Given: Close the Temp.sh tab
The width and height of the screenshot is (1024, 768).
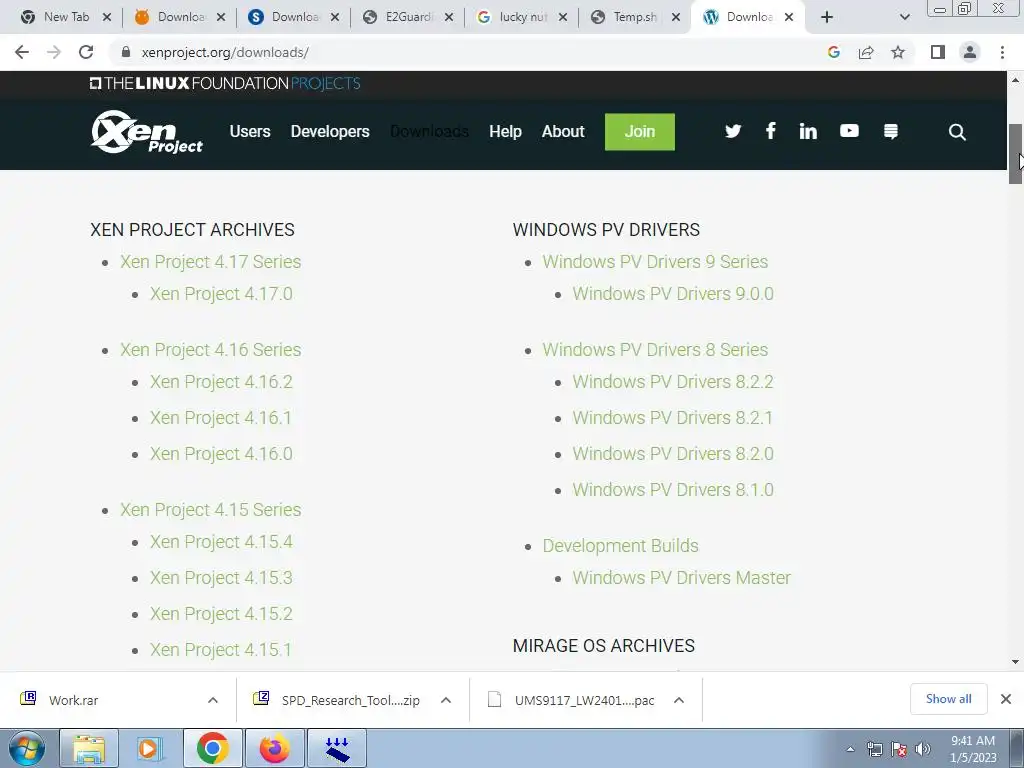Looking at the screenshot, I should pyautogui.click(x=676, y=17).
